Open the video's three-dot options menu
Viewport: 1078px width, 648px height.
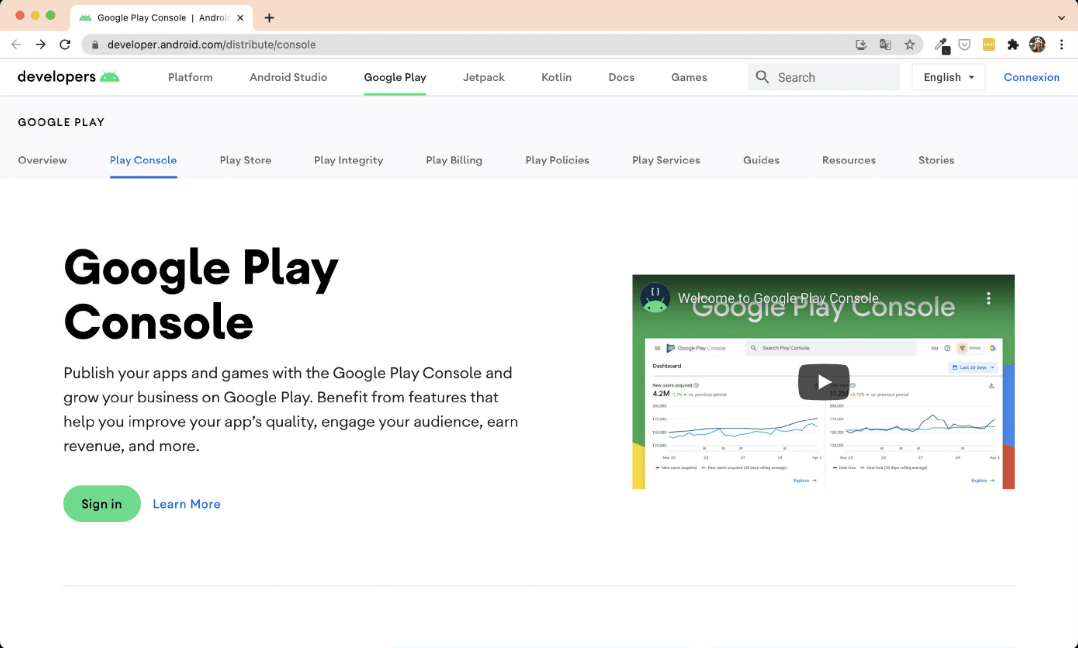click(988, 298)
